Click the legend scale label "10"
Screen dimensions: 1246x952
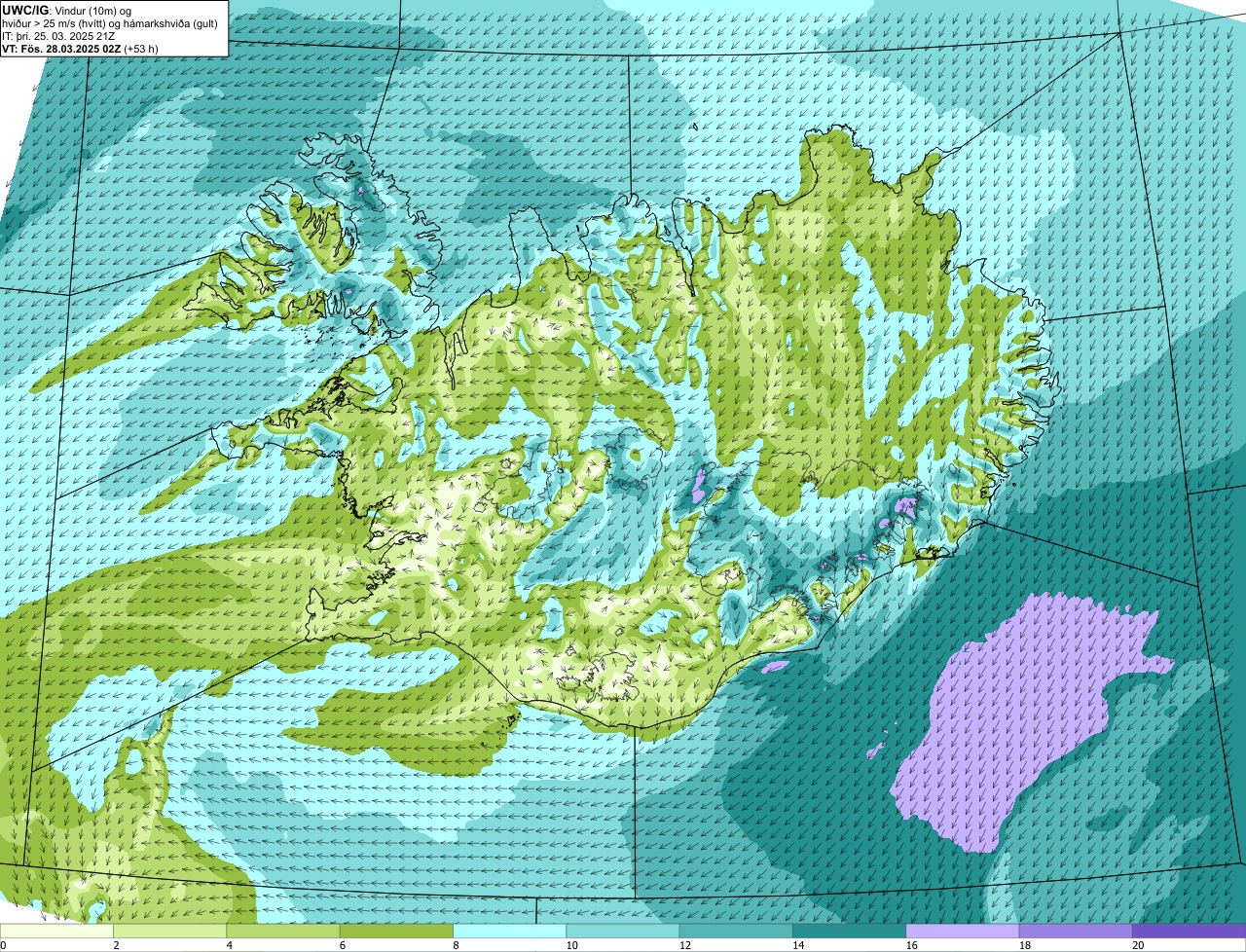[x=571, y=945]
